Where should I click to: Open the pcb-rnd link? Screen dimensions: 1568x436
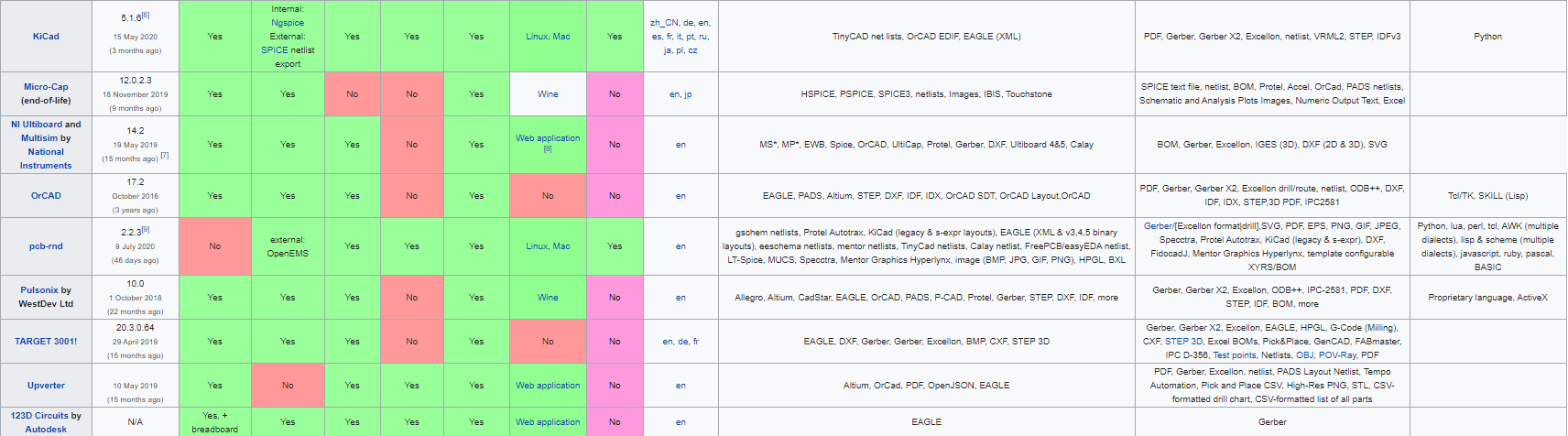(x=46, y=246)
